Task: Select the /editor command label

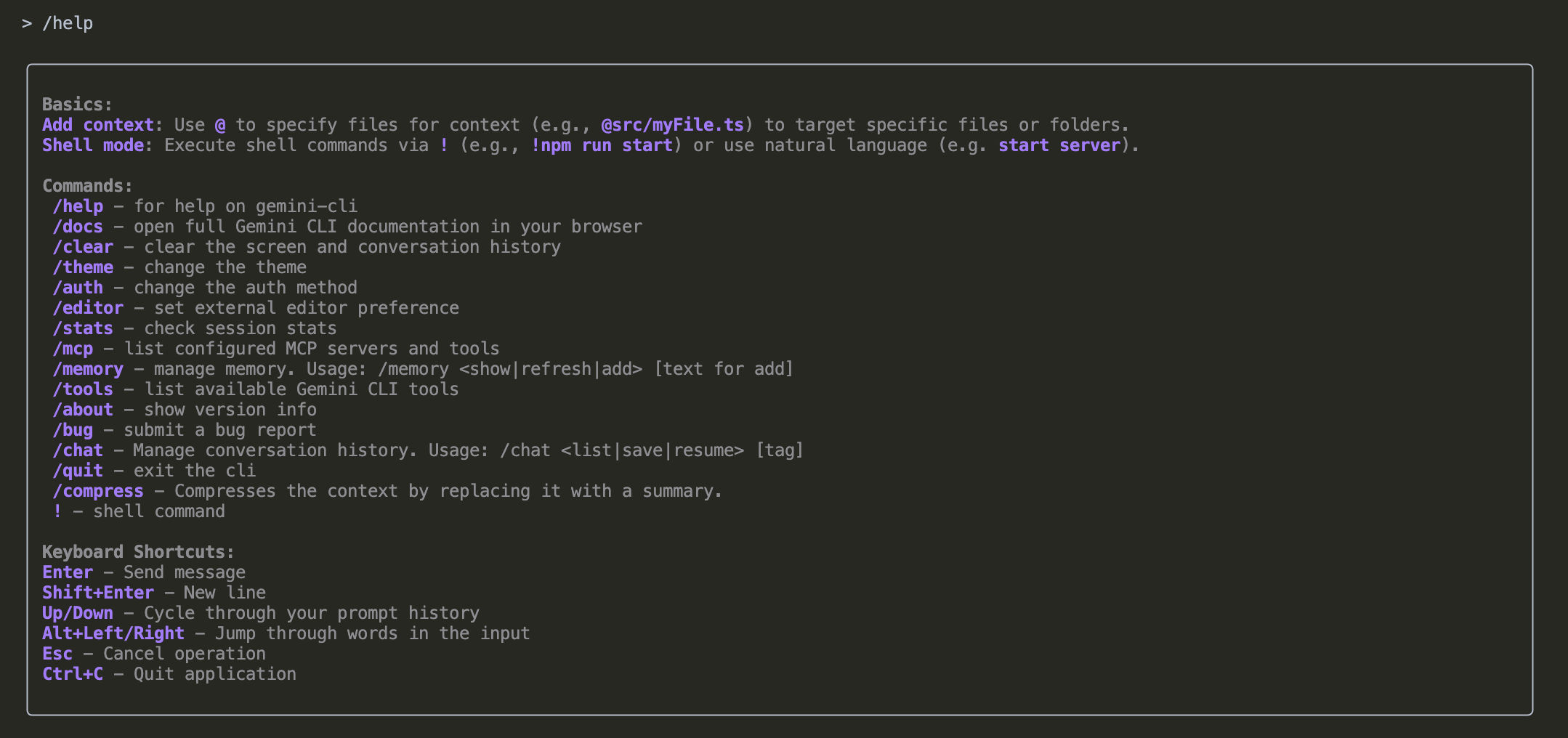Action: click(88, 308)
